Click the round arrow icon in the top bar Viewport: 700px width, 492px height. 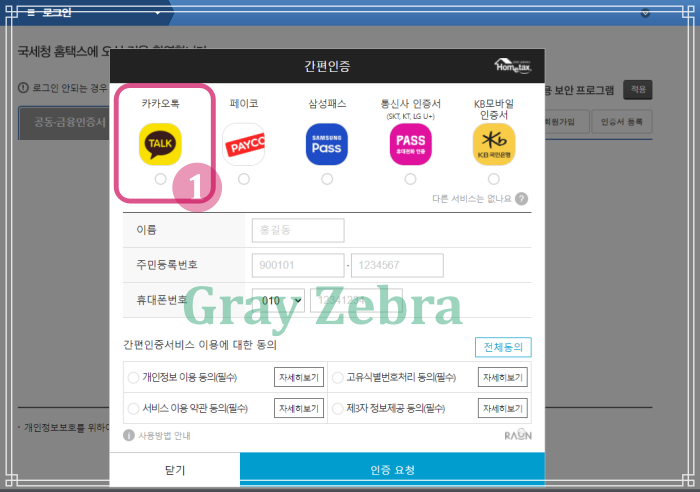646,13
